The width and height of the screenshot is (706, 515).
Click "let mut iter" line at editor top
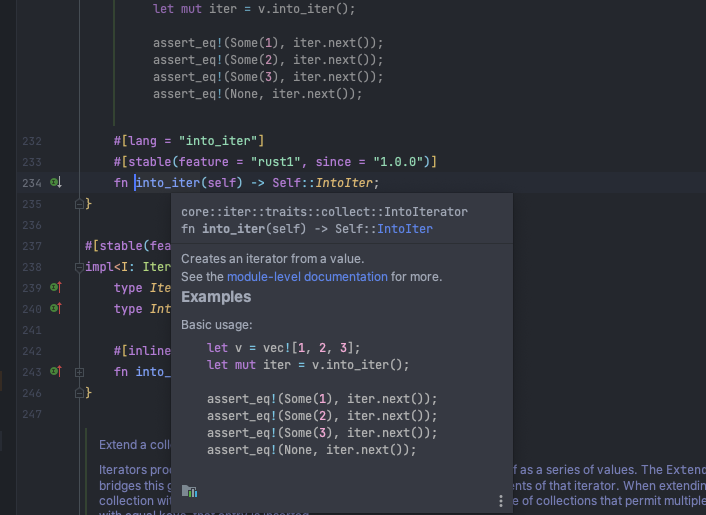click(254, 9)
